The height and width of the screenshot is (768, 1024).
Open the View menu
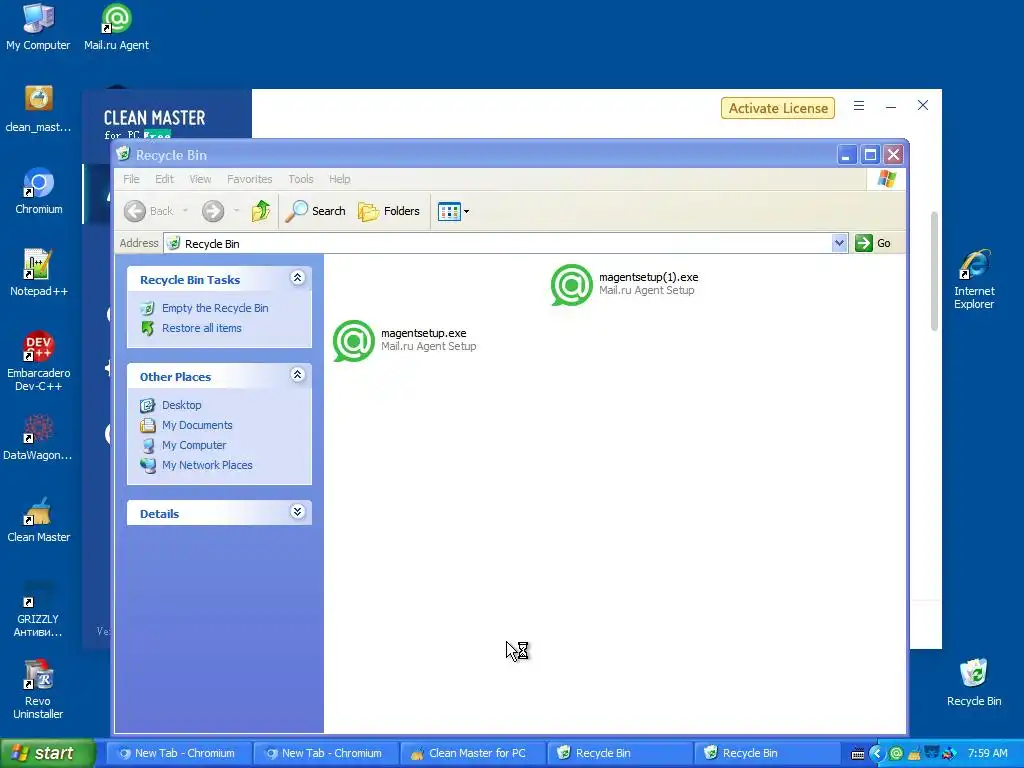(200, 179)
